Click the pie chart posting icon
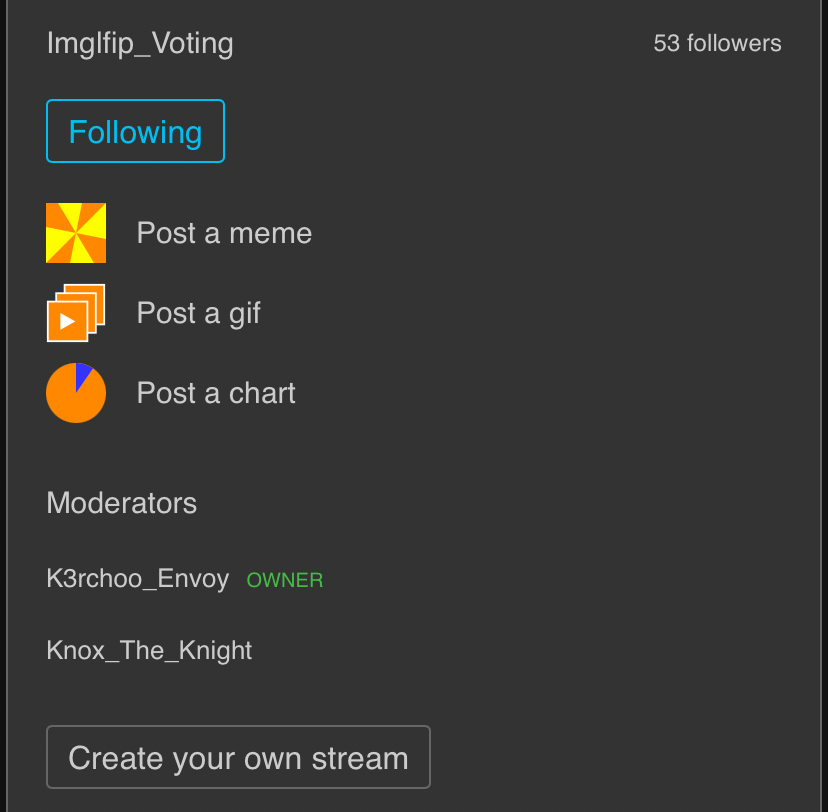828x812 pixels. pyautogui.click(x=75, y=392)
